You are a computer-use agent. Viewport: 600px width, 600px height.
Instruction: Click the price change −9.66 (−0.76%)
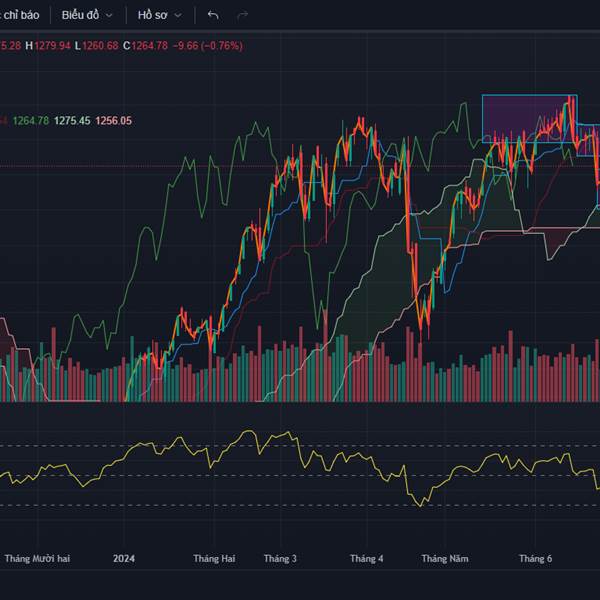point(207,45)
